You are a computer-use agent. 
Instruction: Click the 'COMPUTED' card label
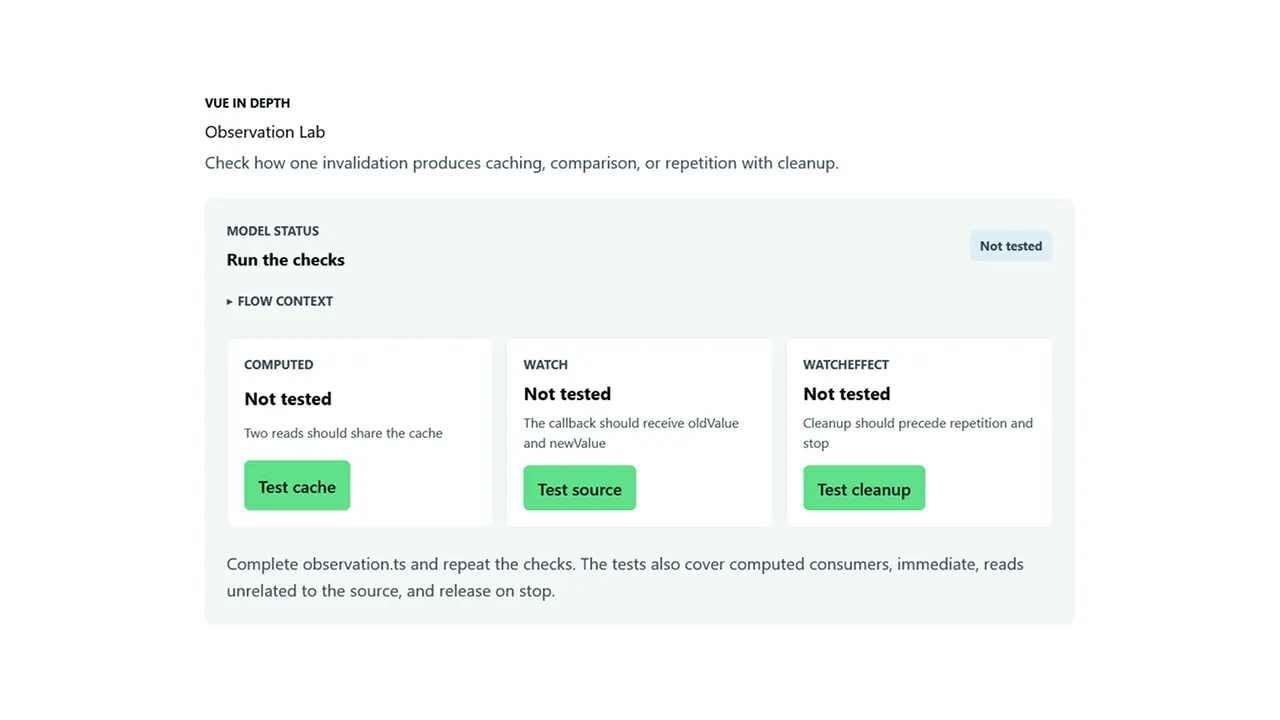279,365
